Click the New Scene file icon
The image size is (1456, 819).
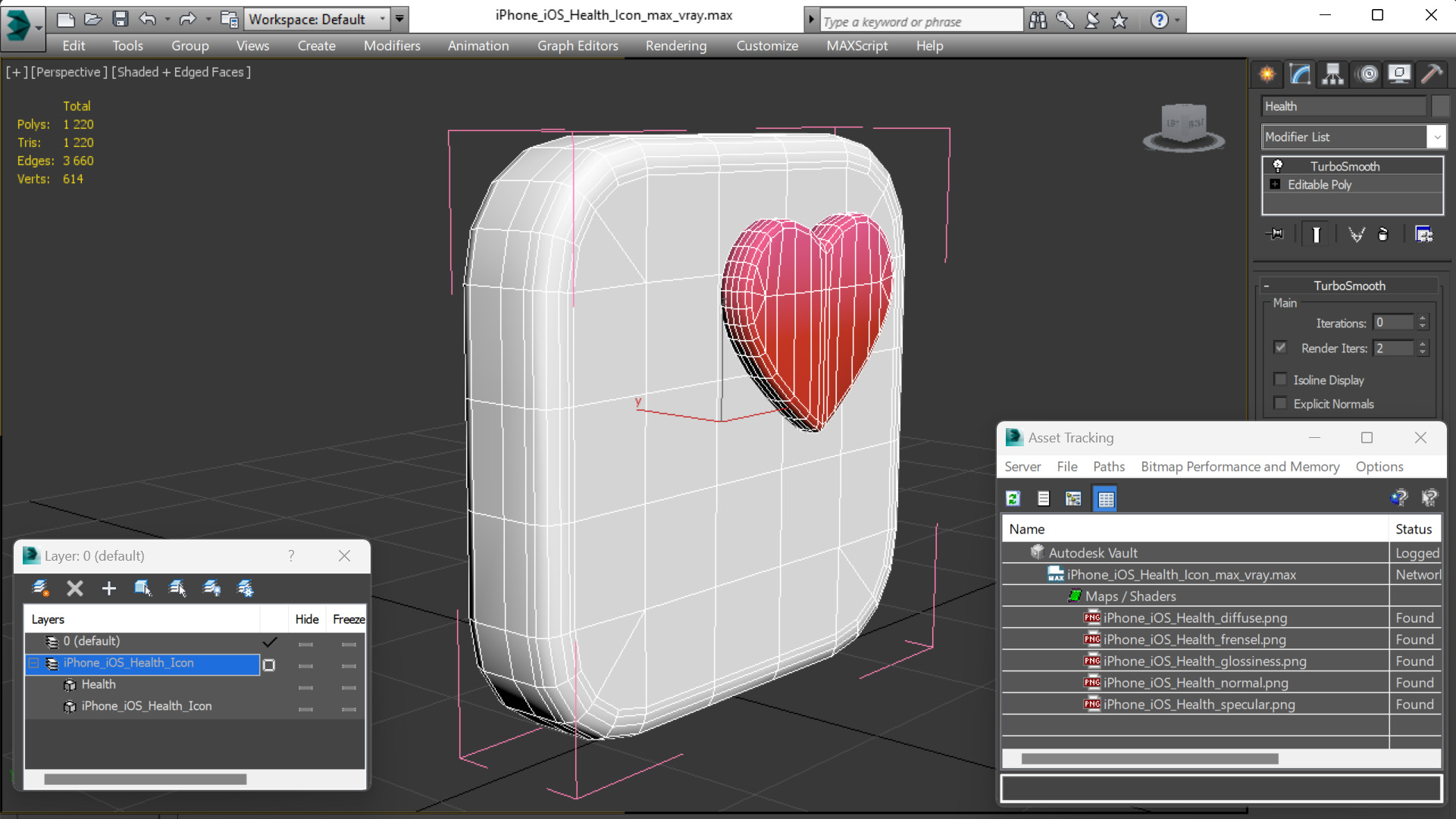66,19
